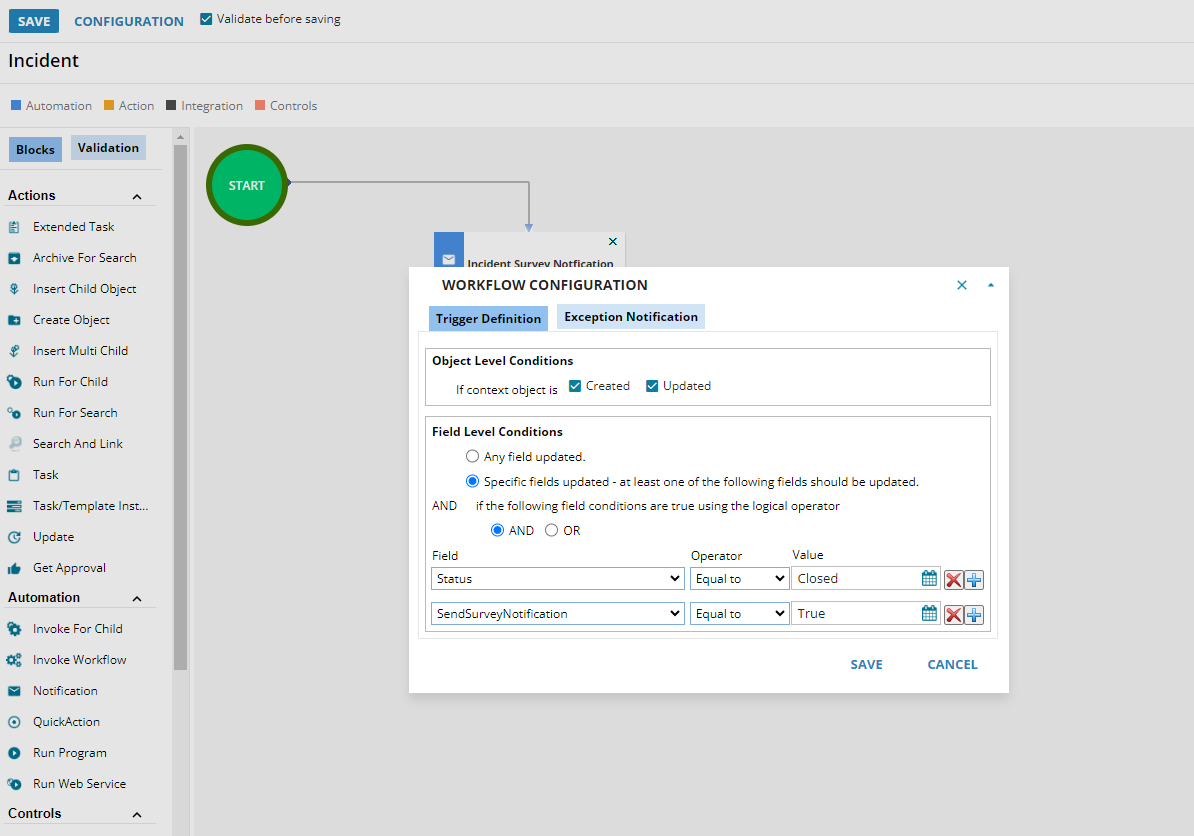Screen dimensions: 1194x836
Task: Open operator dropdown for SendSurveyNotification row
Action: coord(739,614)
